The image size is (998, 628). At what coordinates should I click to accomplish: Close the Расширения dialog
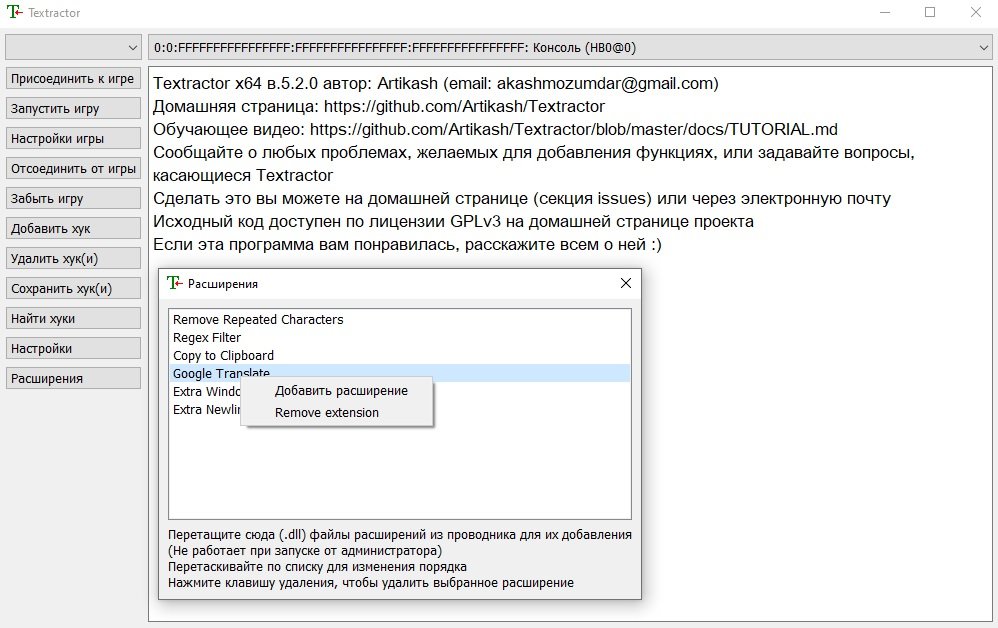pos(626,283)
